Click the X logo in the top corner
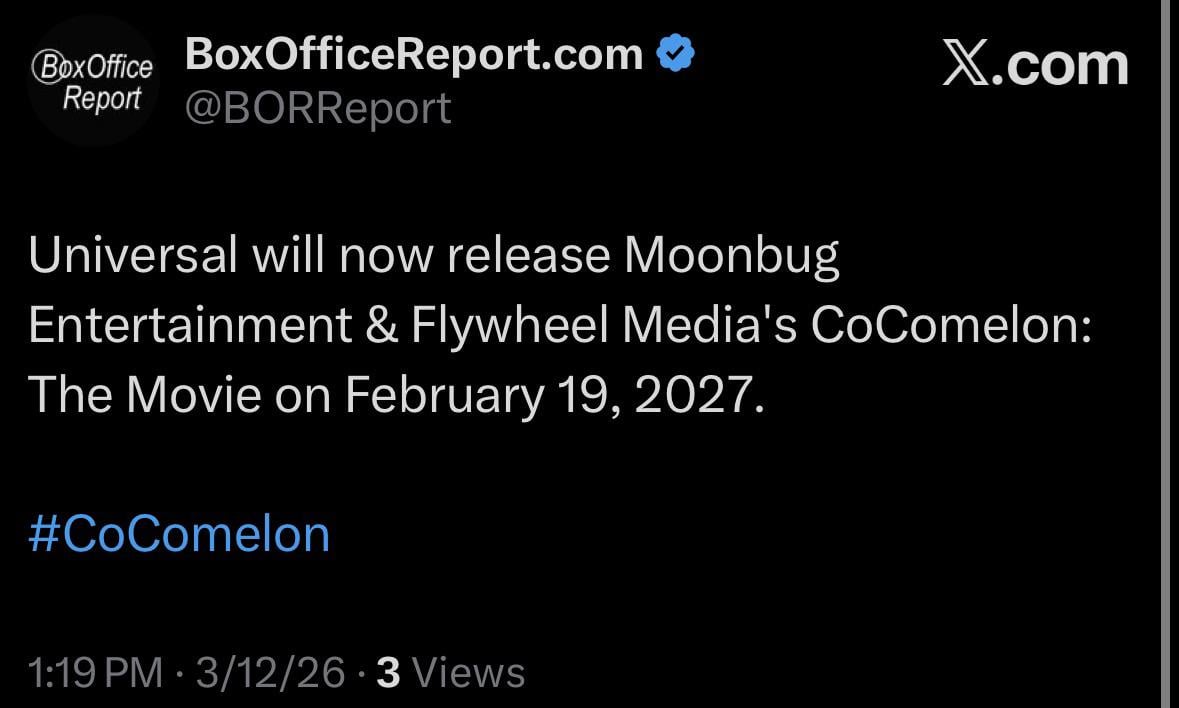 pyautogui.click(x=968, y=65)
